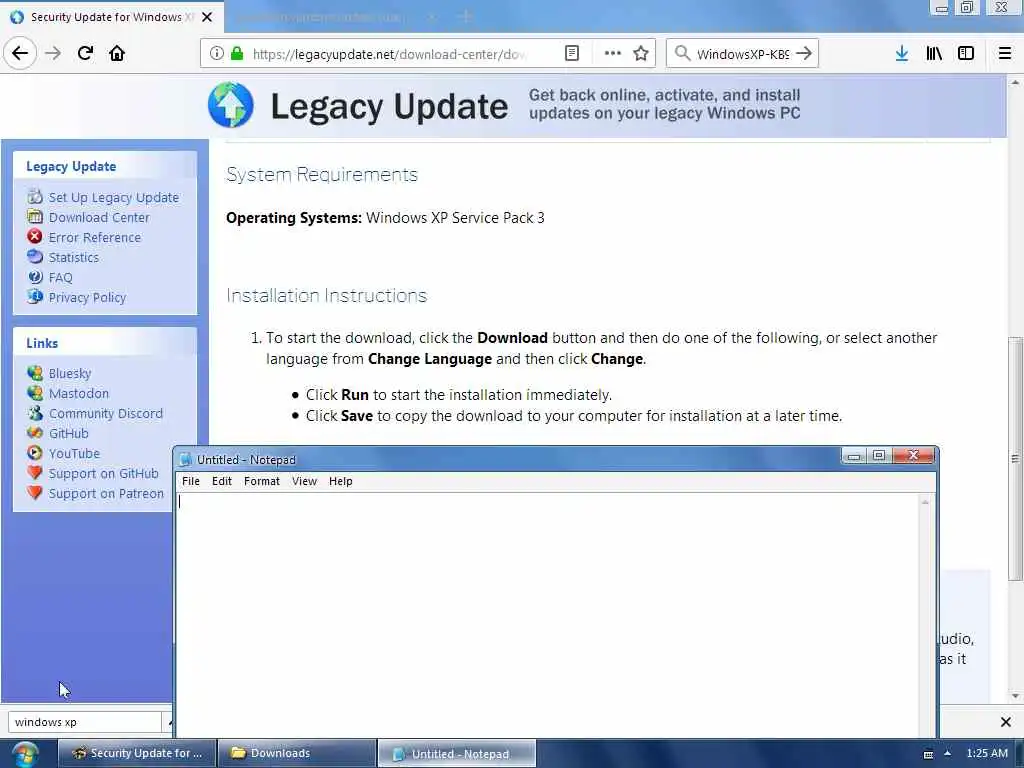Open FAQ sidebar link
Screen dimensions: 1024x768
click(60, 278)
